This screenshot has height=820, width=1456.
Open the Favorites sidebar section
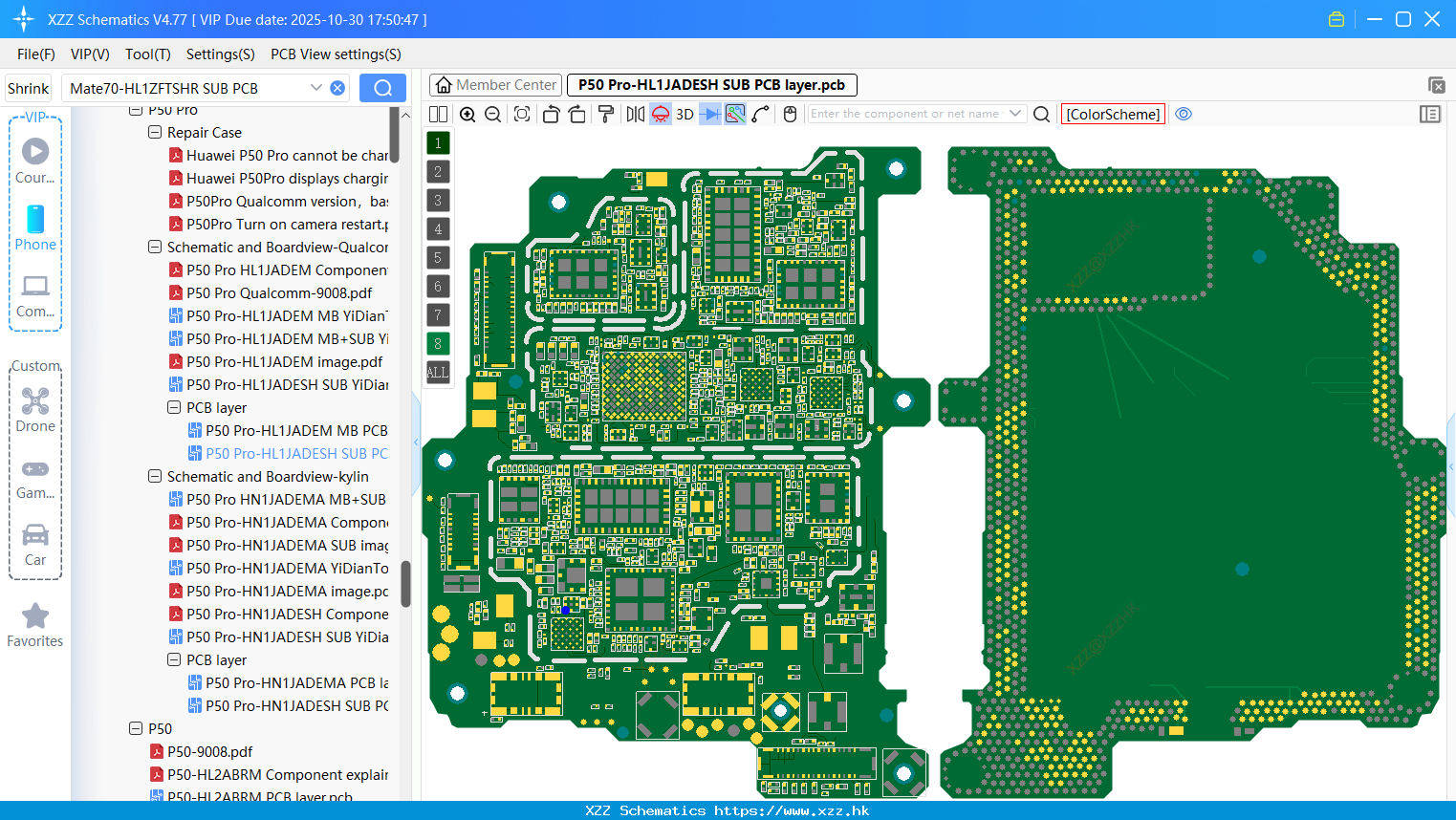click(35, 624)
